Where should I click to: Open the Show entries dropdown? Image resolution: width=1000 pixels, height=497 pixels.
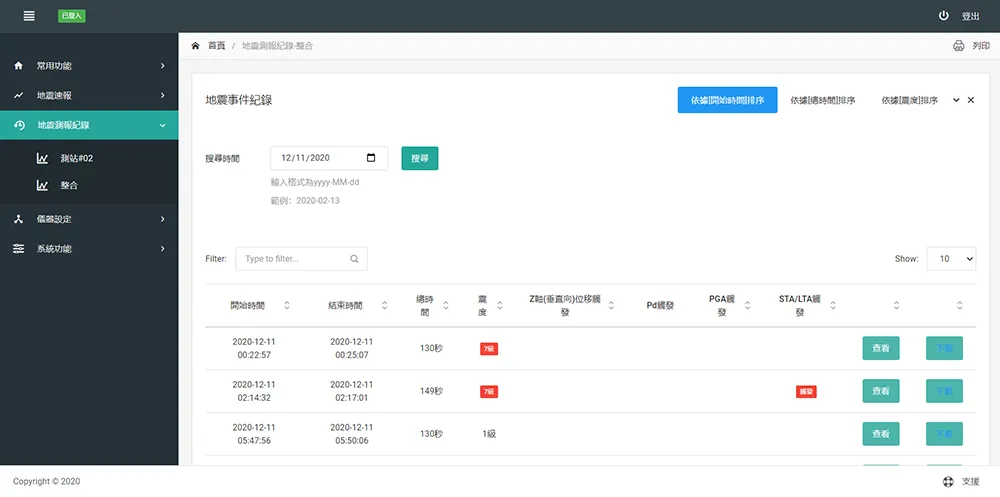tap(950, 259)
